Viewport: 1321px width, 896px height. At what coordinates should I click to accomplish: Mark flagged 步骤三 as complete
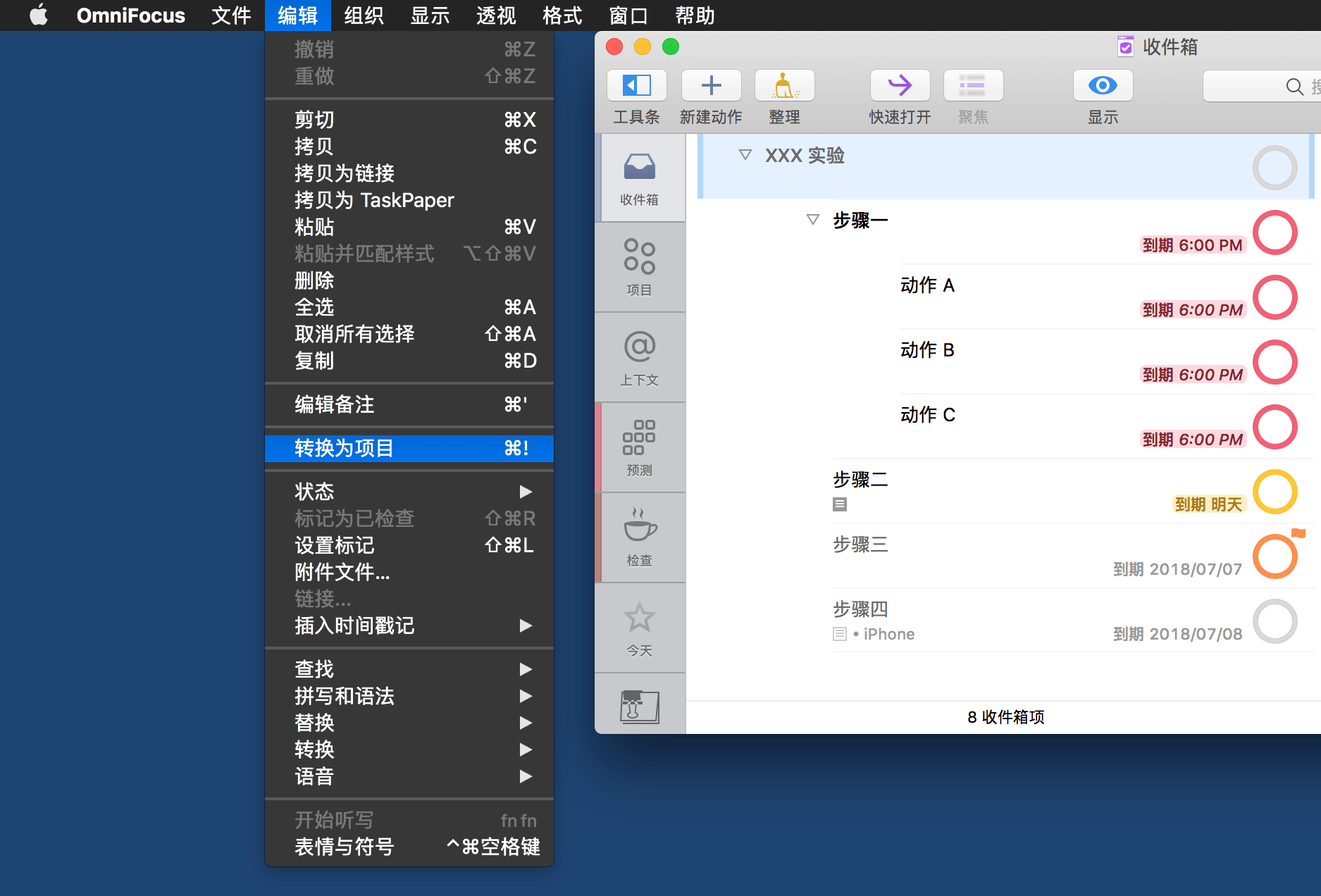point(1275,556)
